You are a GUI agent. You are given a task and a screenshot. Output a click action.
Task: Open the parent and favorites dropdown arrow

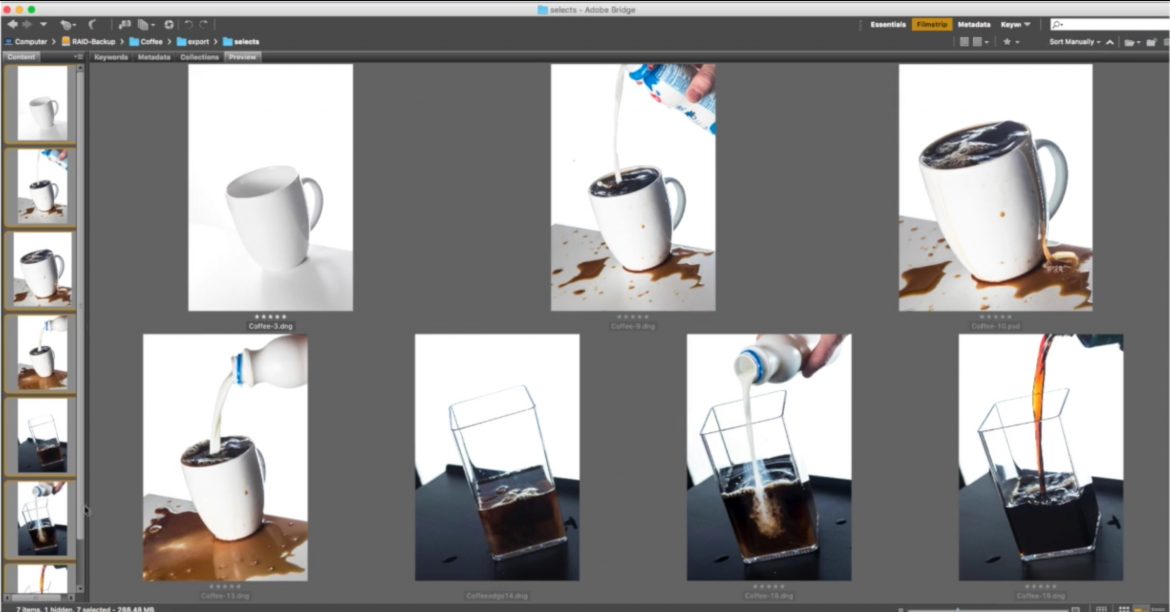[x=43, y=25]
